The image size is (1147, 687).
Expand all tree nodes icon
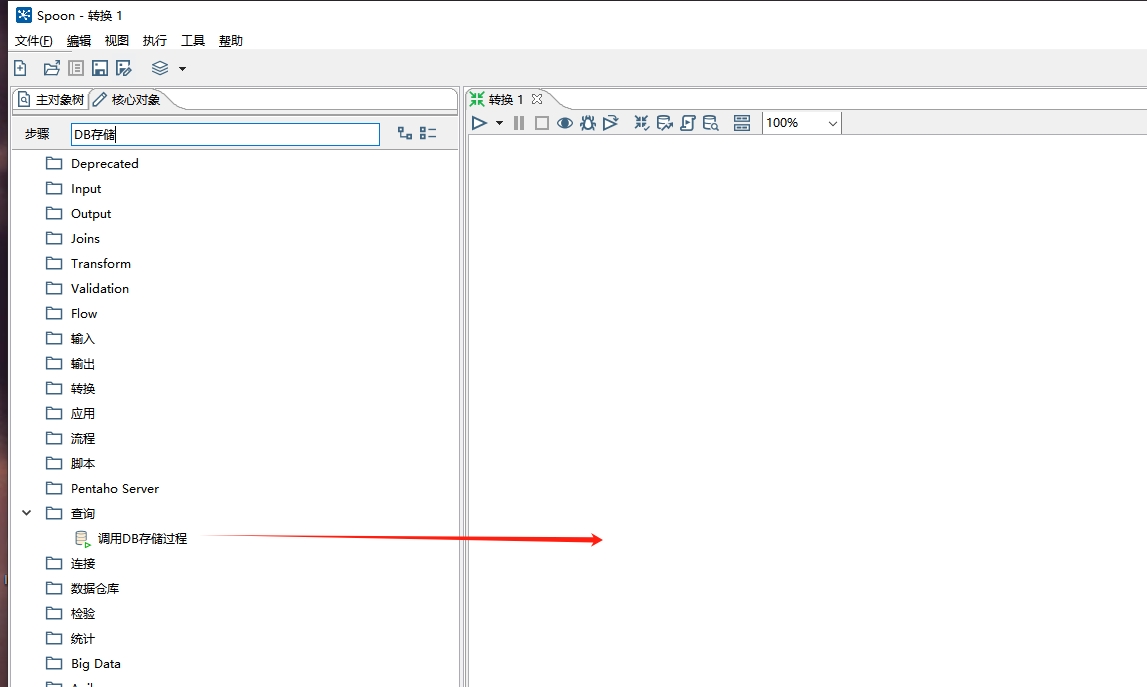[405, 133]
